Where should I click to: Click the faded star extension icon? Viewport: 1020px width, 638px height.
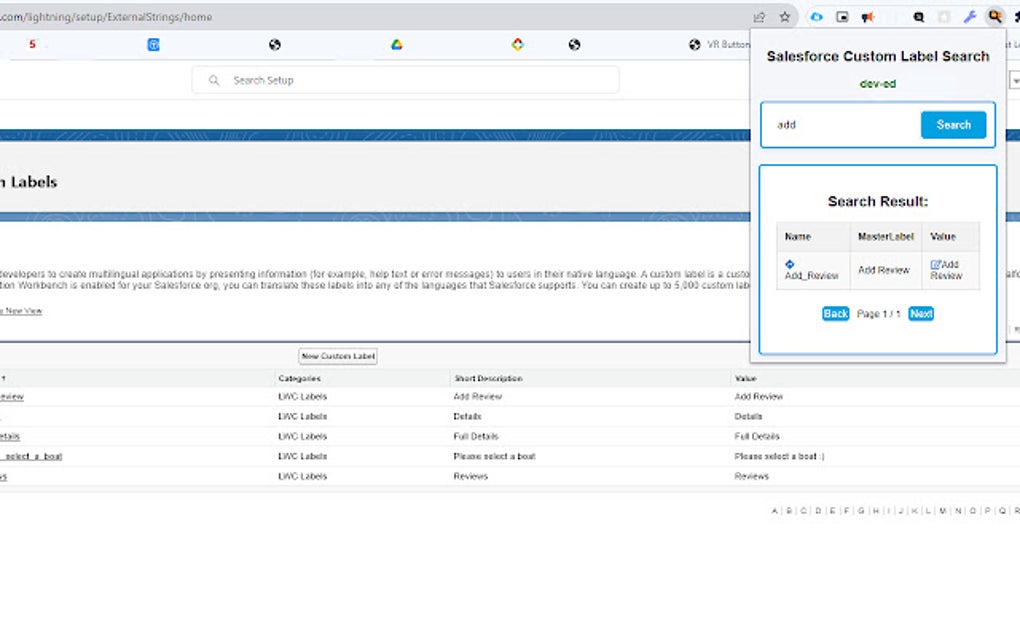pyautogui.click(x=944, y=17)
